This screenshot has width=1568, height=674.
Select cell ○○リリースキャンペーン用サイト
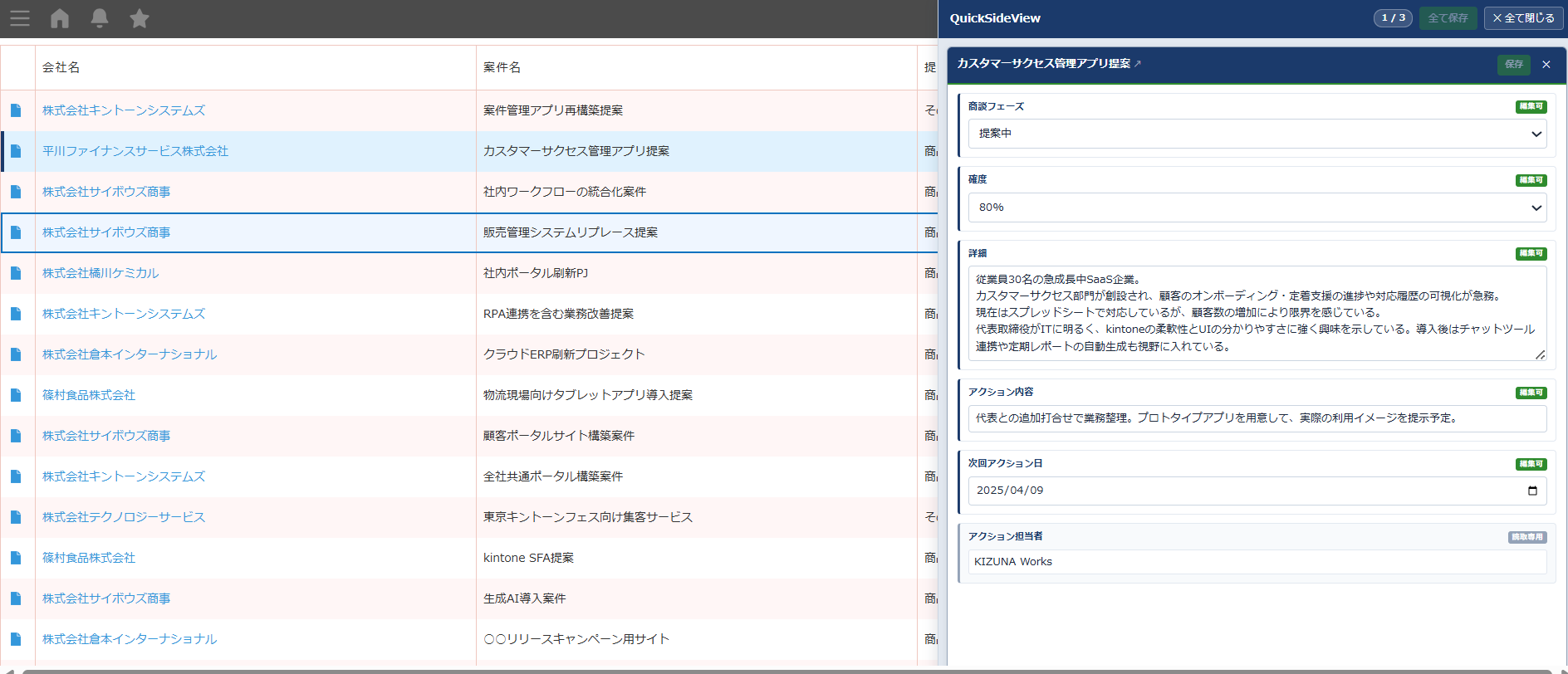pyautogui.click(x=696, y=639)
